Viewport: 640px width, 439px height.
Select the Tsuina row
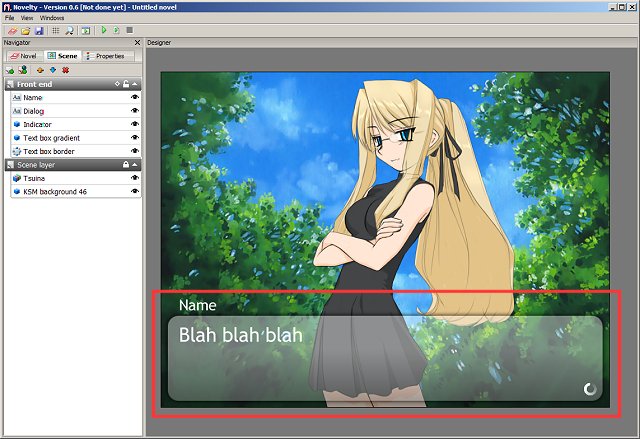click(76, 178)
